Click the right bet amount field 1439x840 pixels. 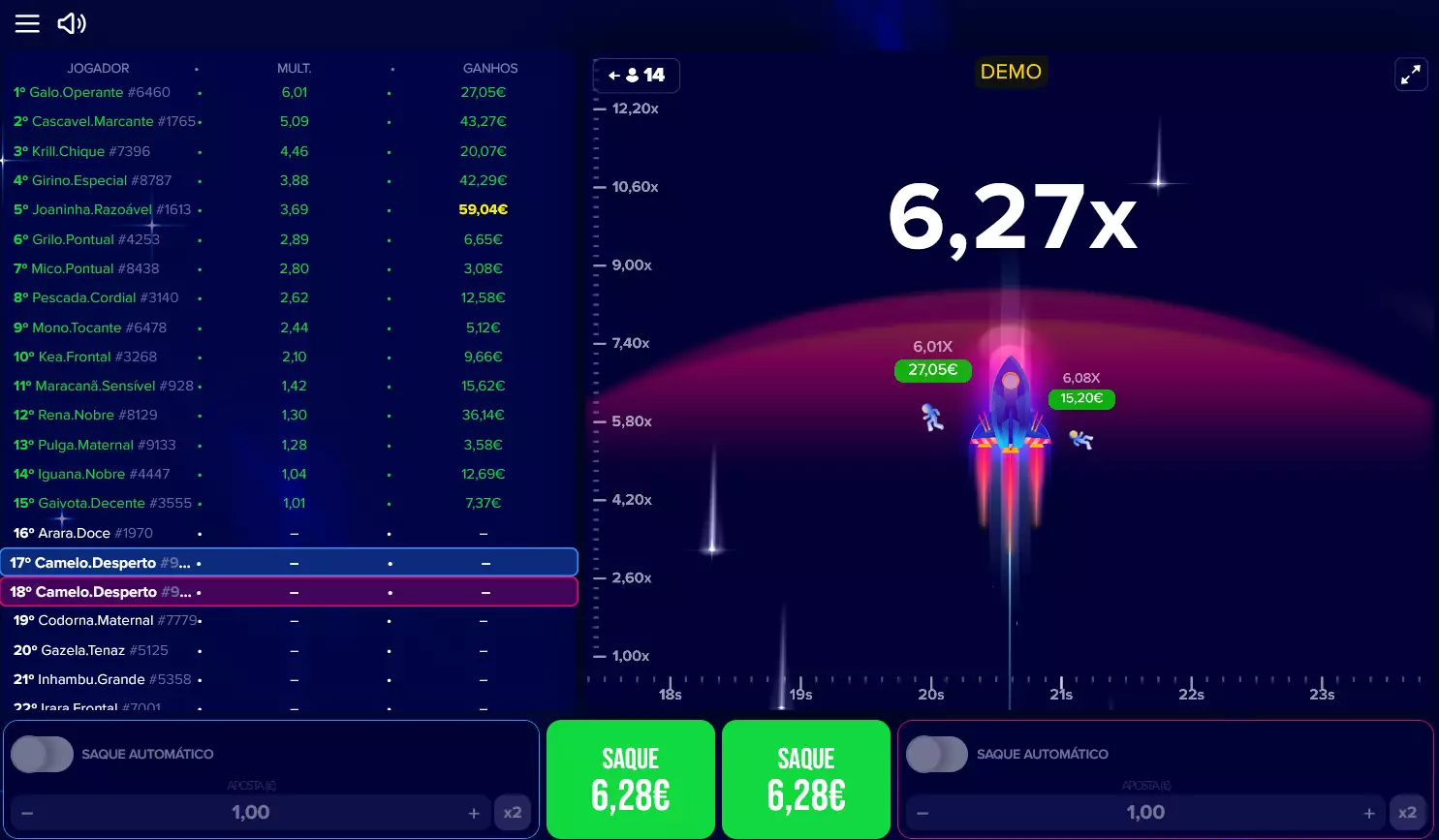coord(1146,812)
